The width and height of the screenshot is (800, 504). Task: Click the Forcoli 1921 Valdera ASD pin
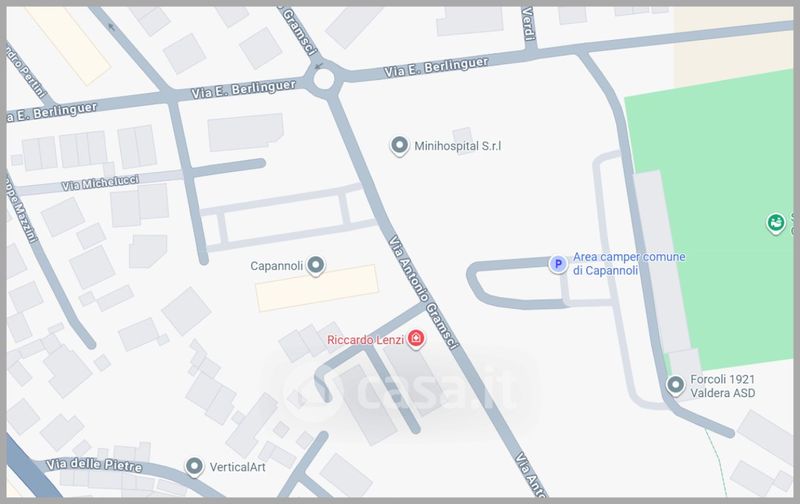tap(676, 385)
